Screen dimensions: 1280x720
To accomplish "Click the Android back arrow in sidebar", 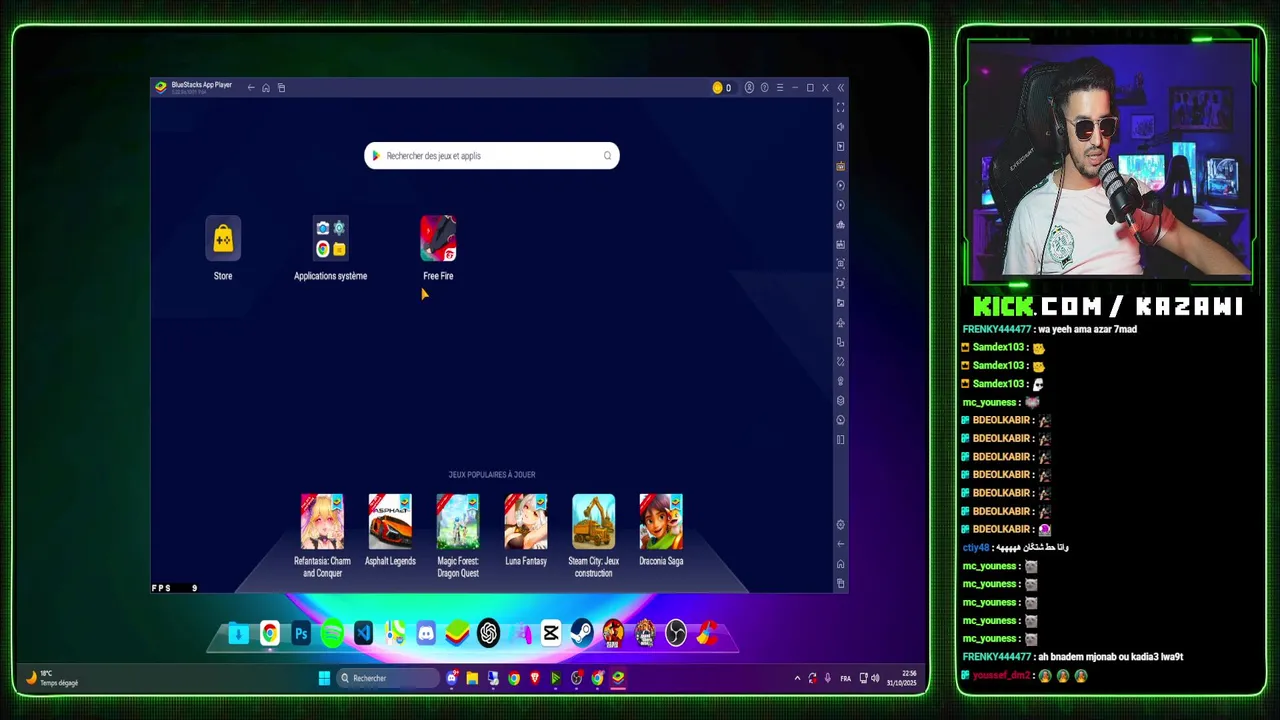I will tap(840, 544).
